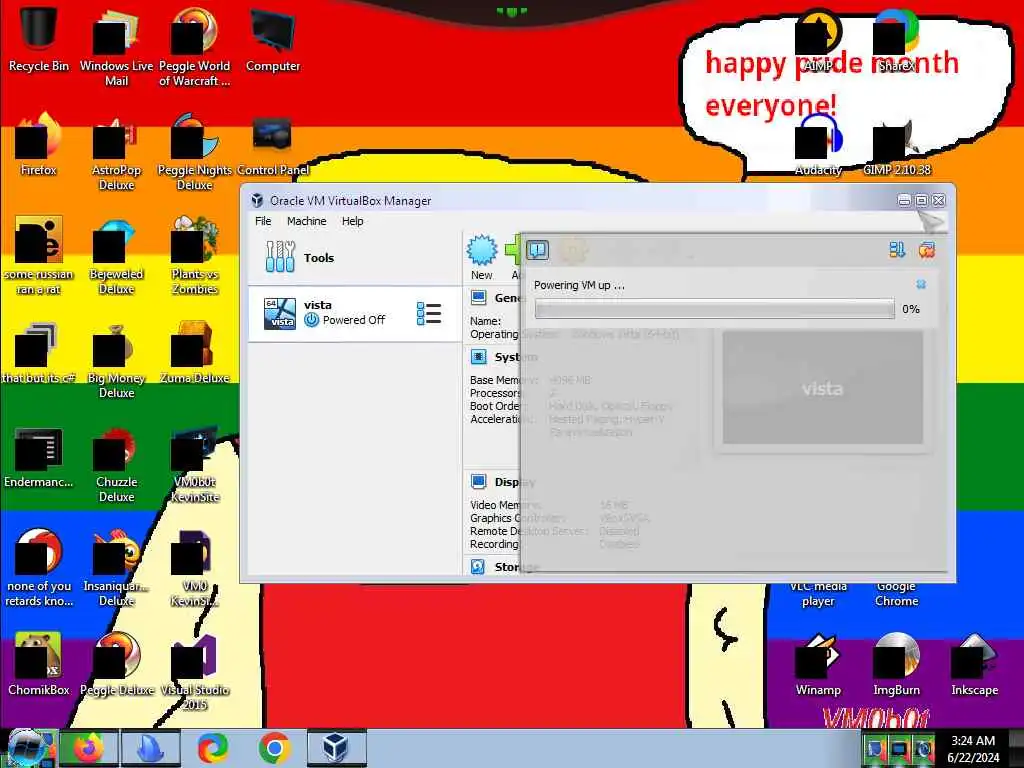Click the Storage section header icon

(x=479, y=567)
